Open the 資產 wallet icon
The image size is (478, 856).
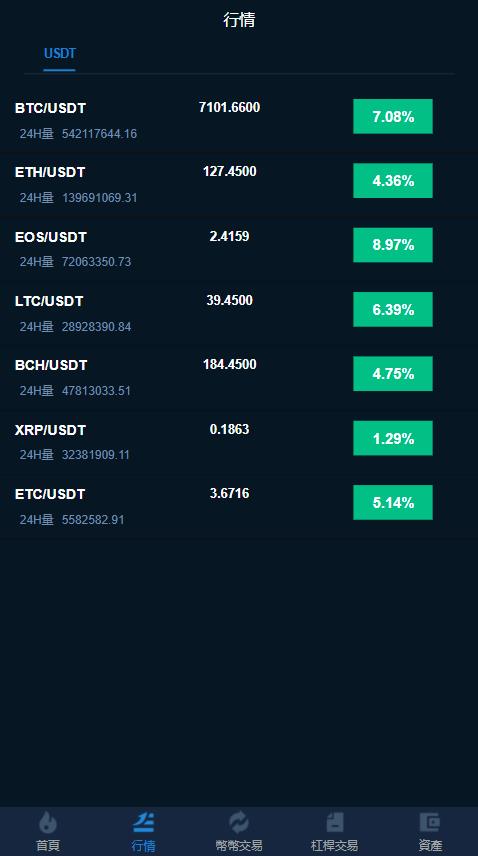(x=430, y=822)
